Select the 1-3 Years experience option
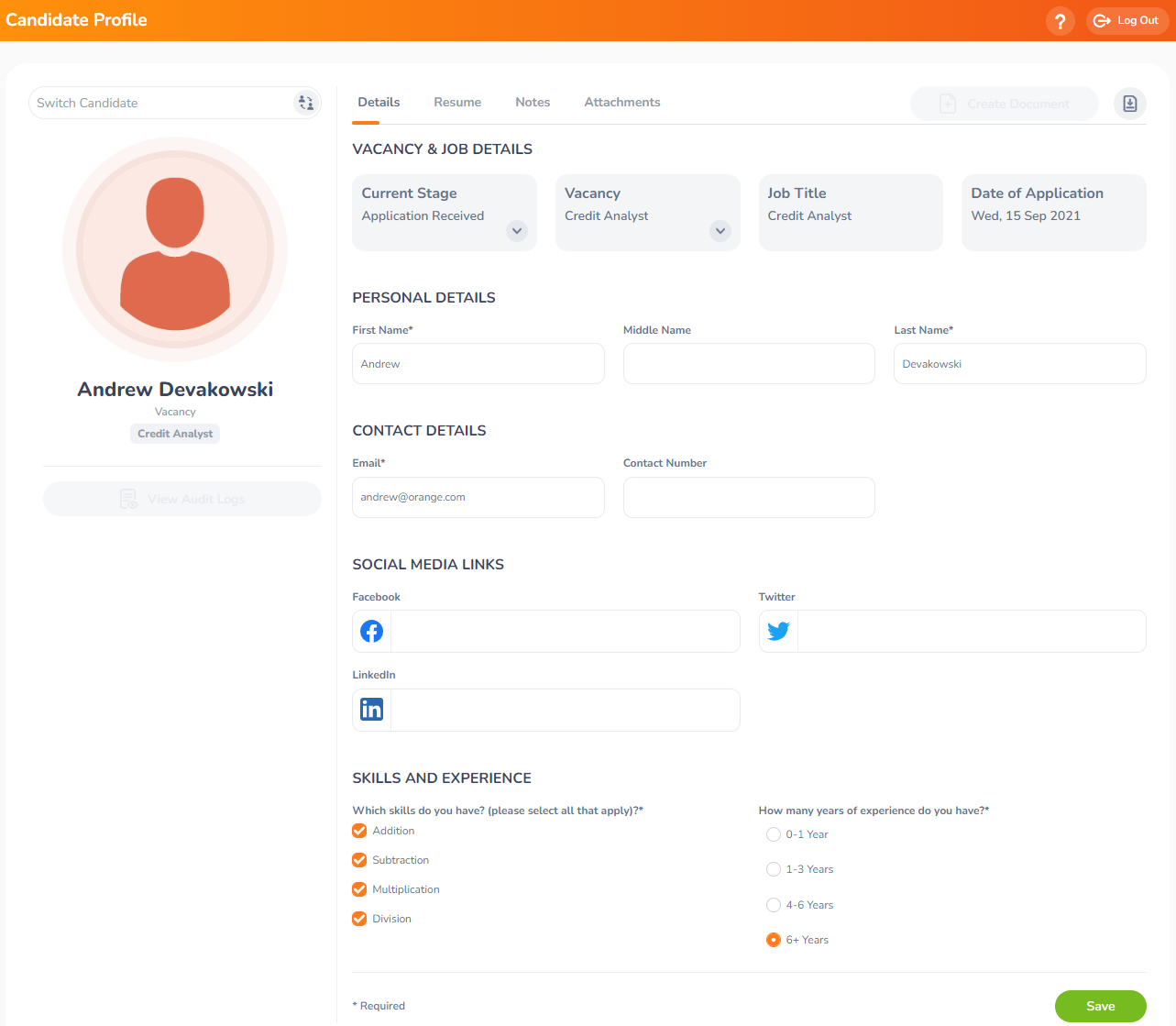This screenshot has height=1026, width=1176. tap(773, 869)
